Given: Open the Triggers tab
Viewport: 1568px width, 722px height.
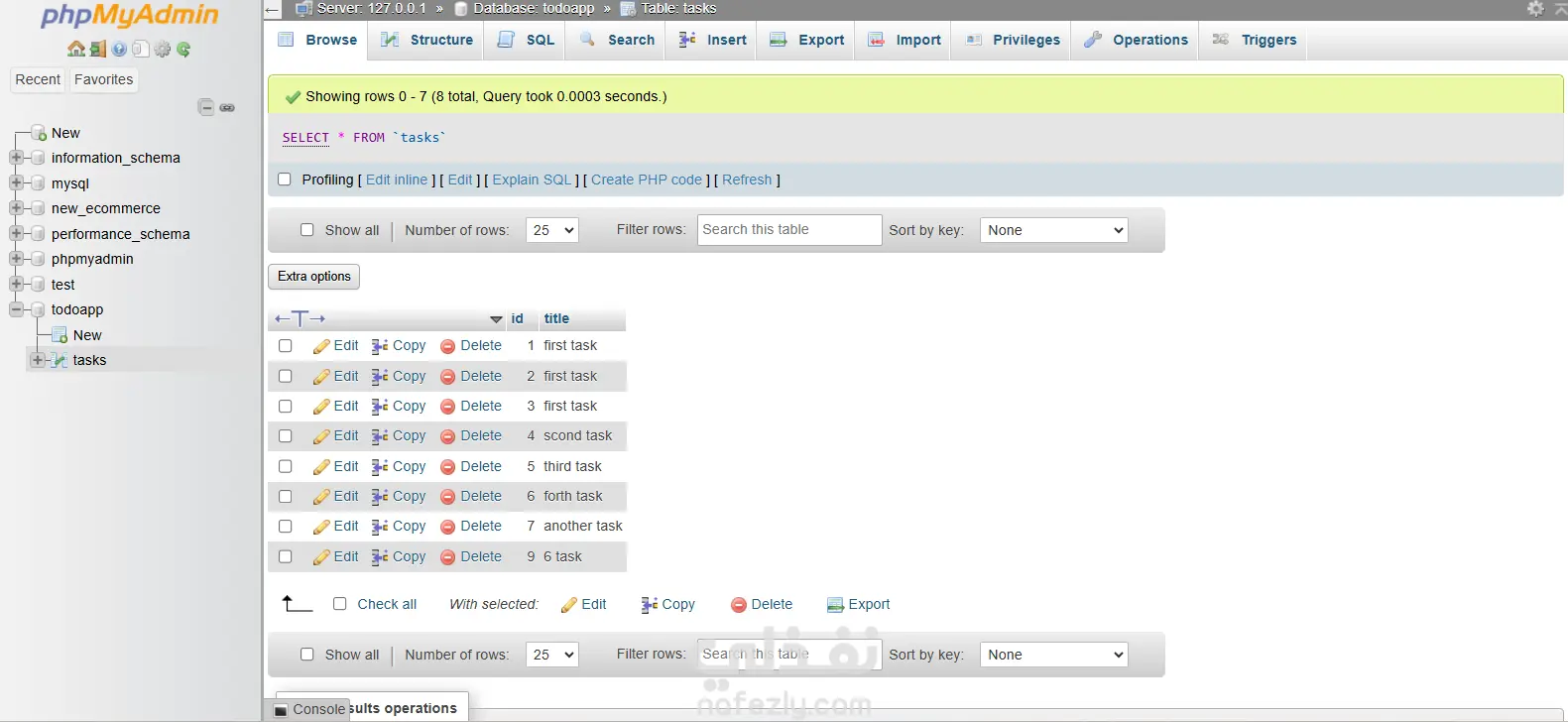Looking at the screenshot, I should 1255,40.
